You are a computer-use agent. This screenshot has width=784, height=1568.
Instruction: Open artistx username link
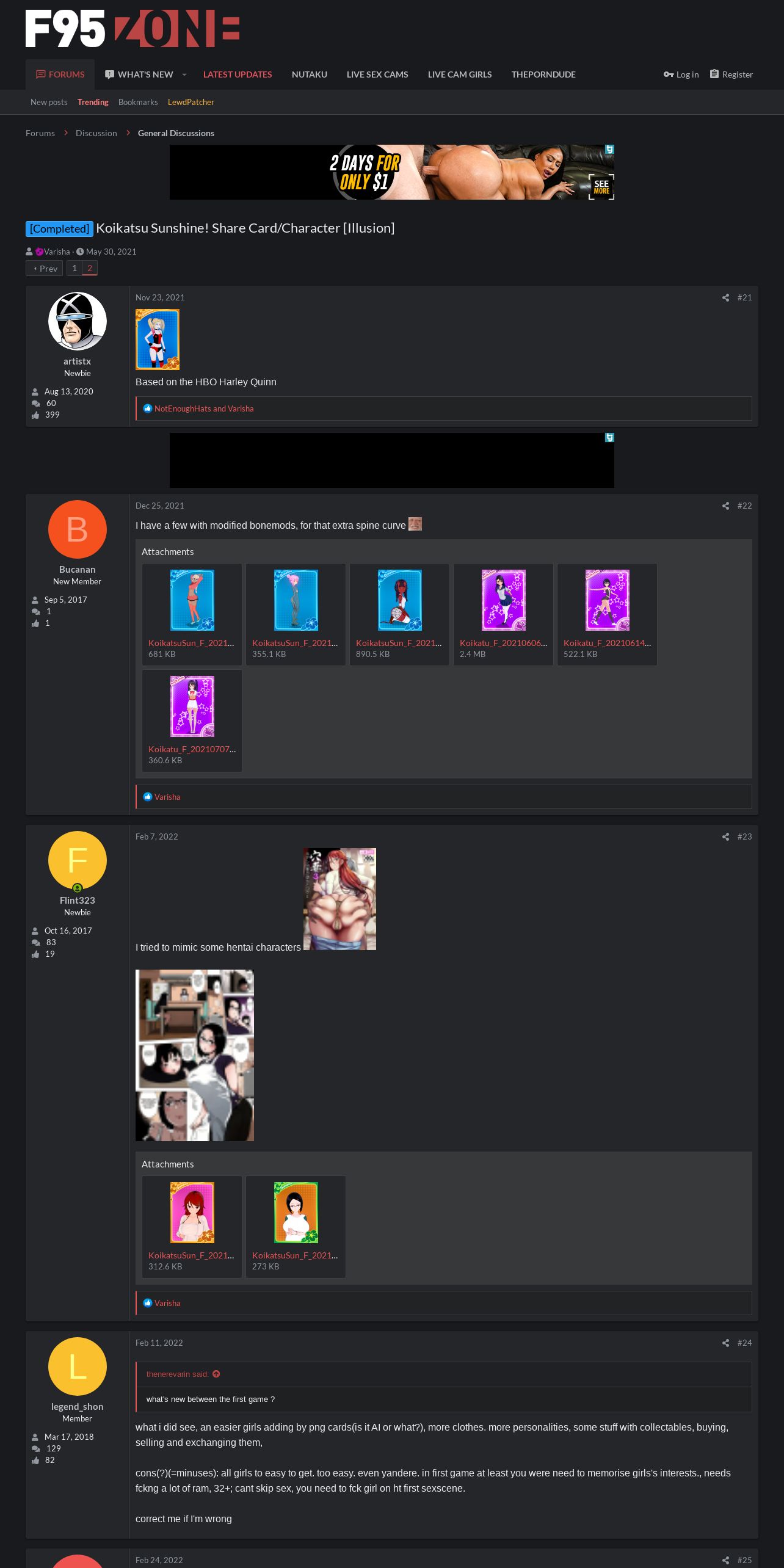(77, 361)
